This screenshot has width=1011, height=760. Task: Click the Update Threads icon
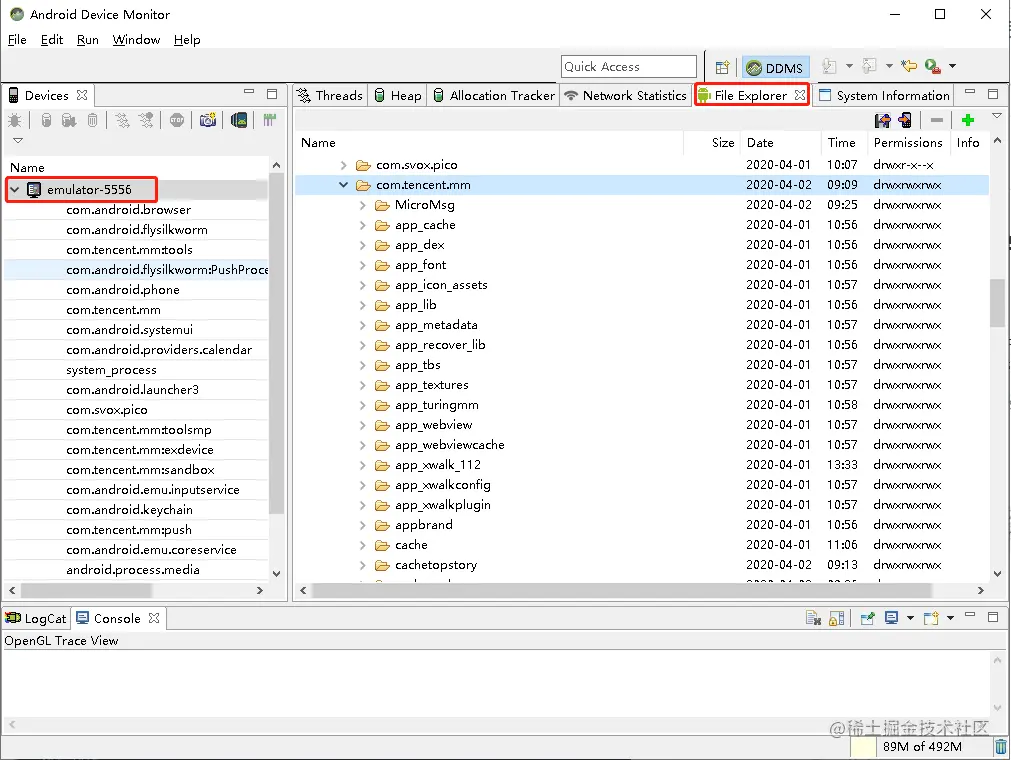123,120
